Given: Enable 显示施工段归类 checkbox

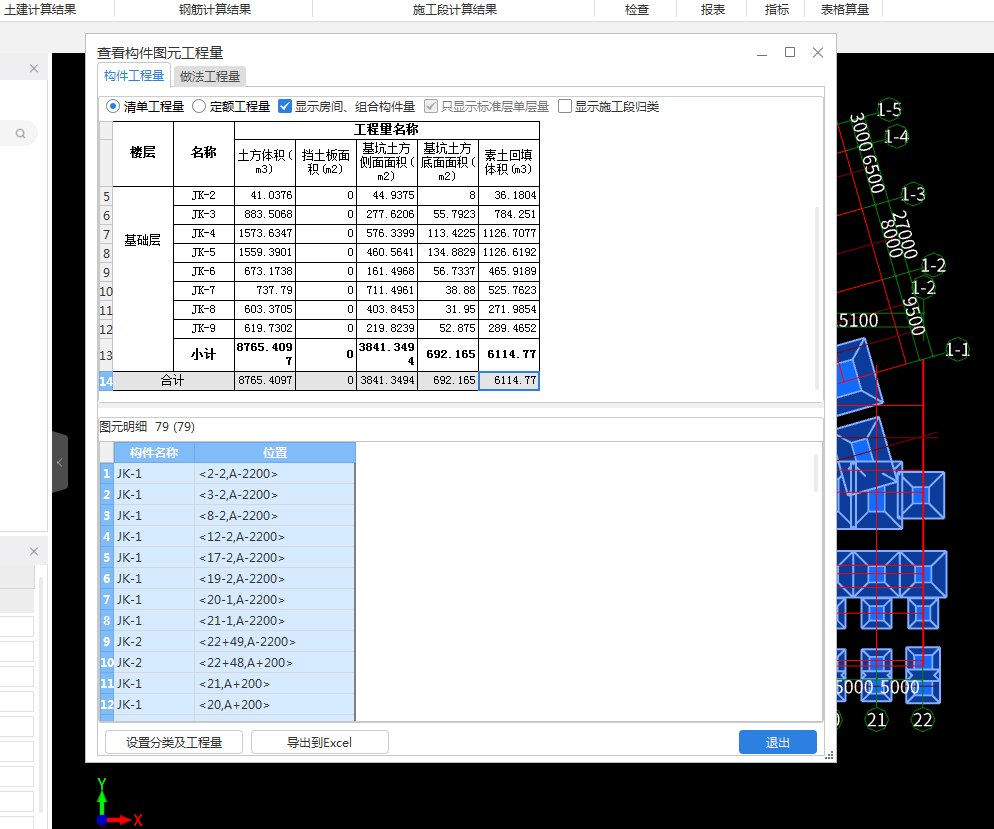Looking at the screenshot, I should coord(565,106).
